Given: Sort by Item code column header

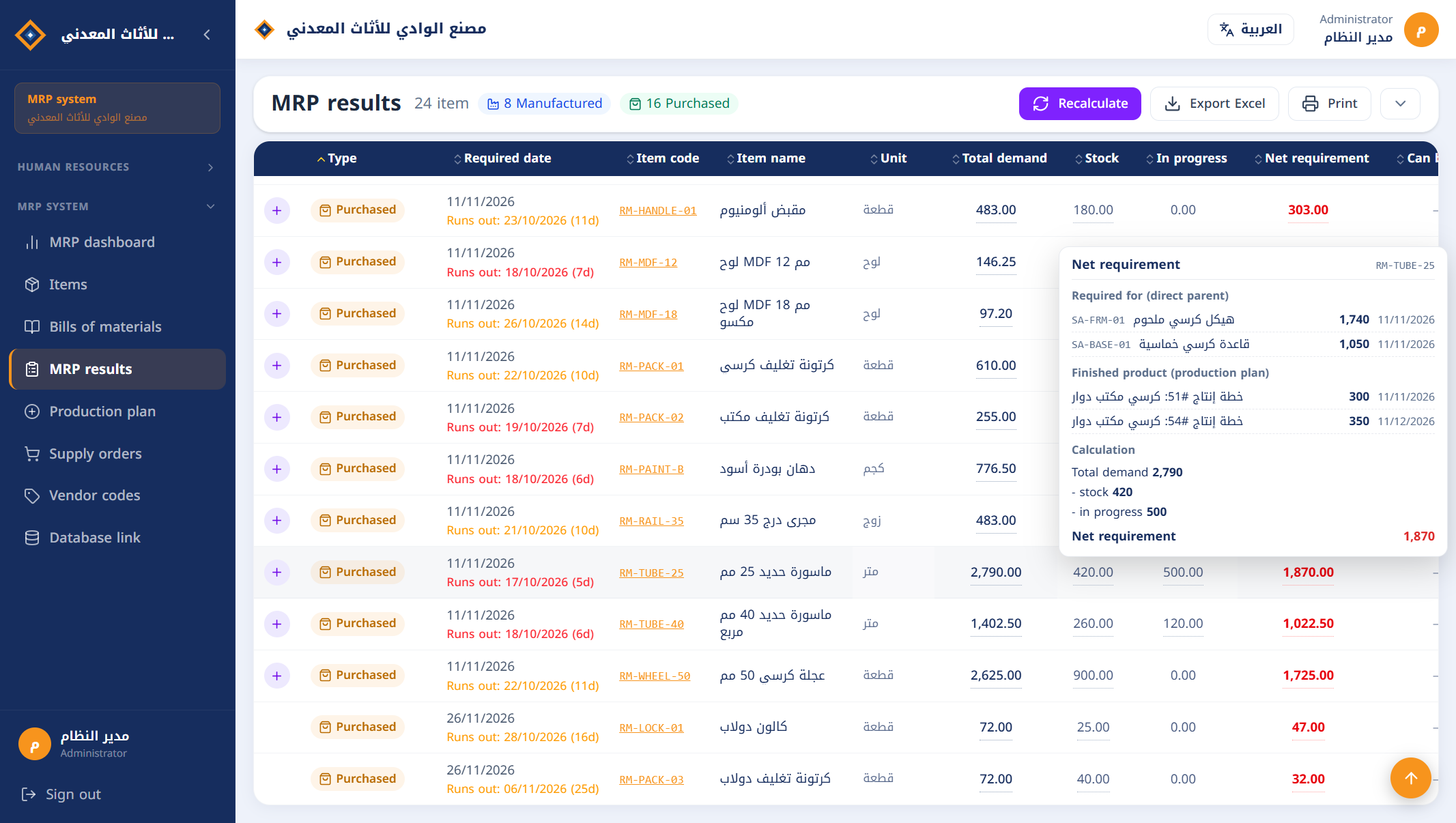Looking at the screenshot, I should tap(663, 158).
